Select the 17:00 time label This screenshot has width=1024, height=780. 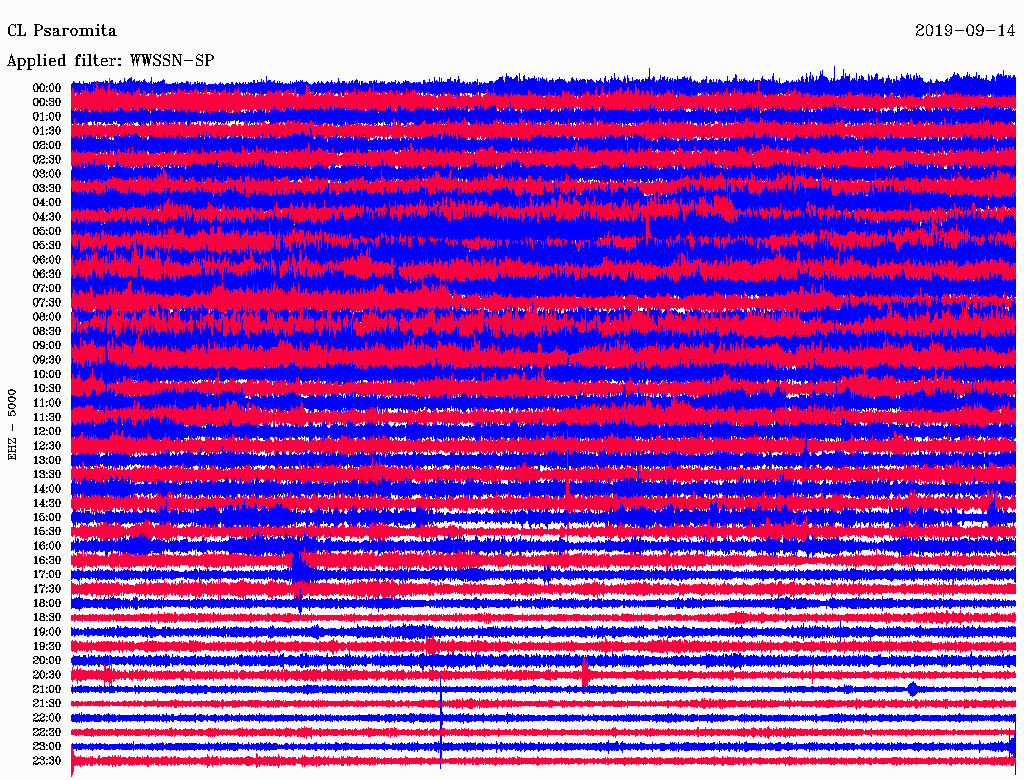click(47, 575)
